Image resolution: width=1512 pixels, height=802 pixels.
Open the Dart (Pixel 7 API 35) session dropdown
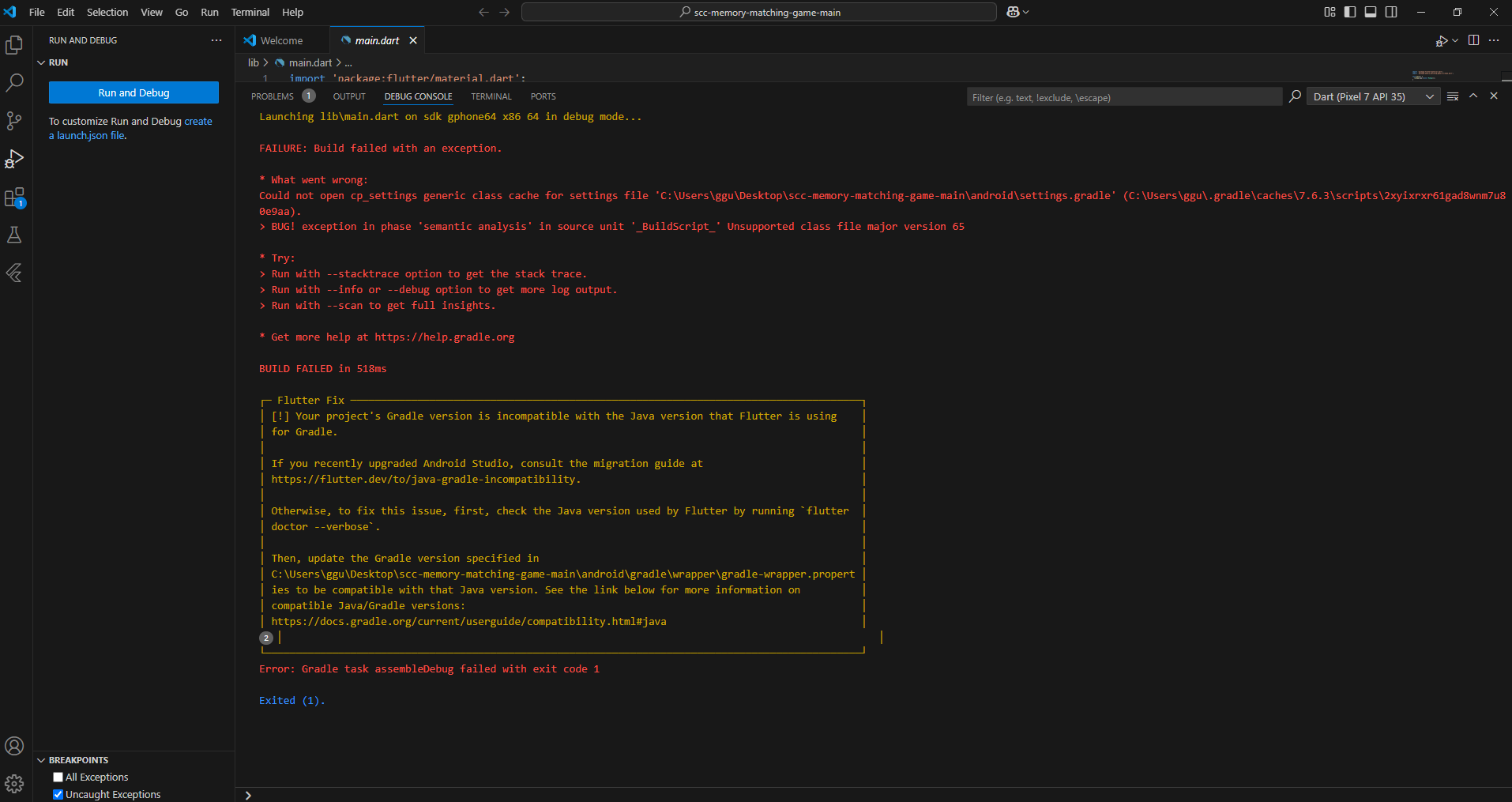tap(1373, 96)
